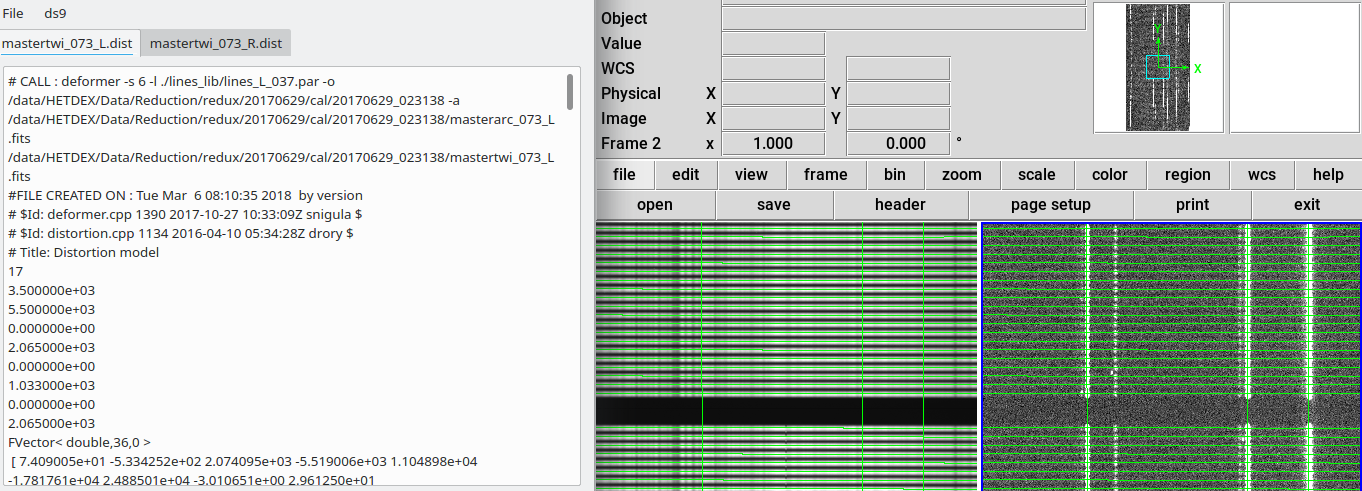Switch to mastertwi_073_R.dist tab
The width and height of the screenshot is (1362, 491).
[x=216, y=43]
